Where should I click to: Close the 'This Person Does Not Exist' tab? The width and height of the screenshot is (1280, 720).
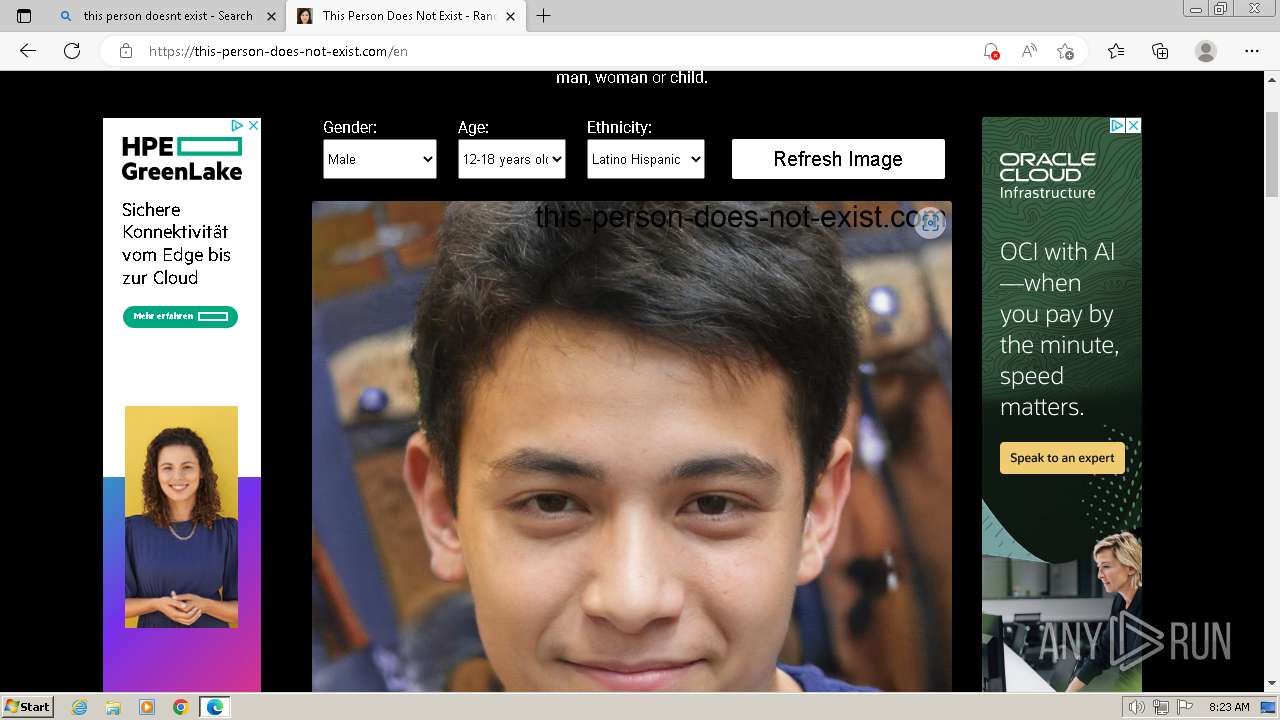point(510,16)
